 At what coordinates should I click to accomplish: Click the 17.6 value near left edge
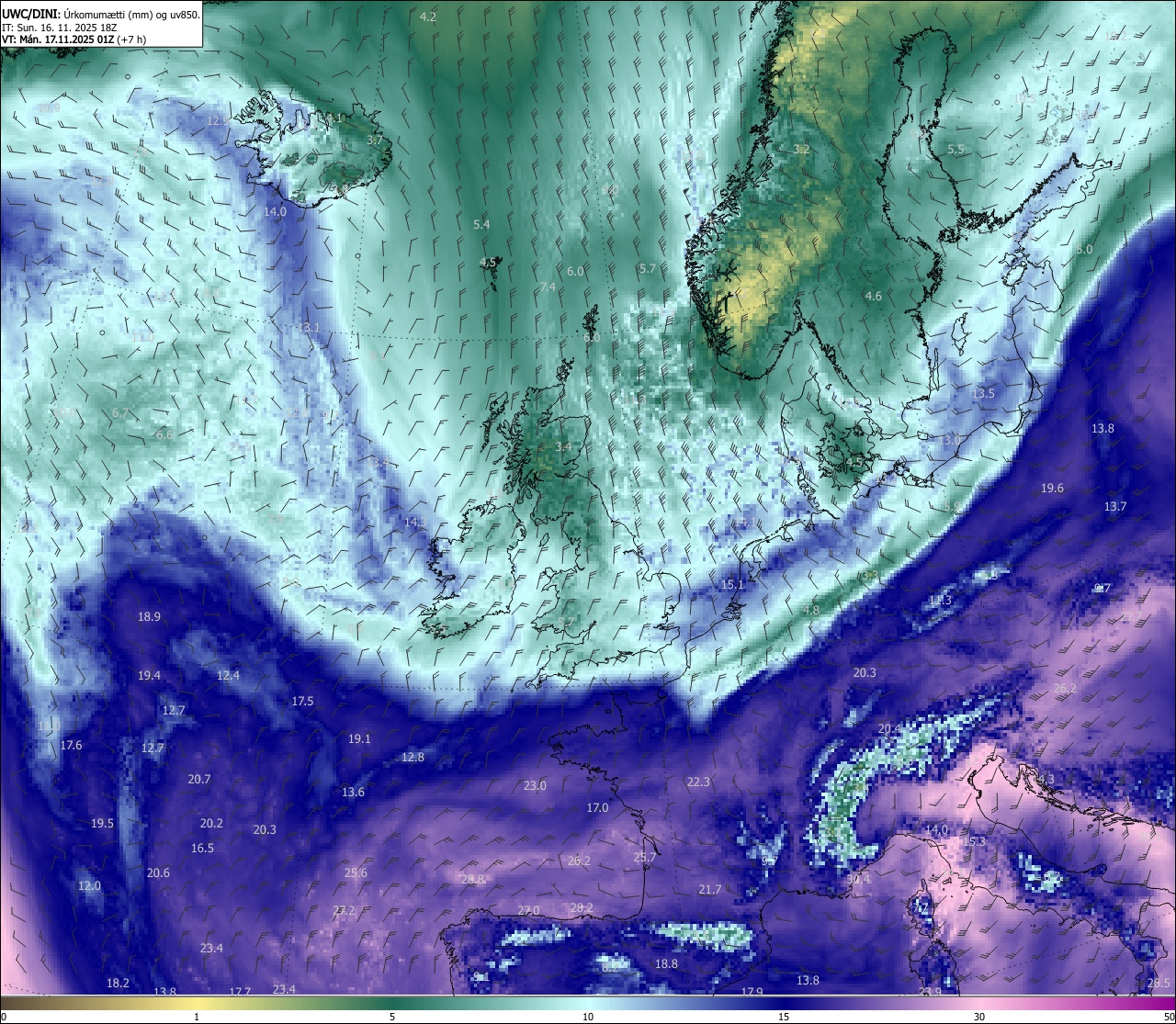pos(71,746)
